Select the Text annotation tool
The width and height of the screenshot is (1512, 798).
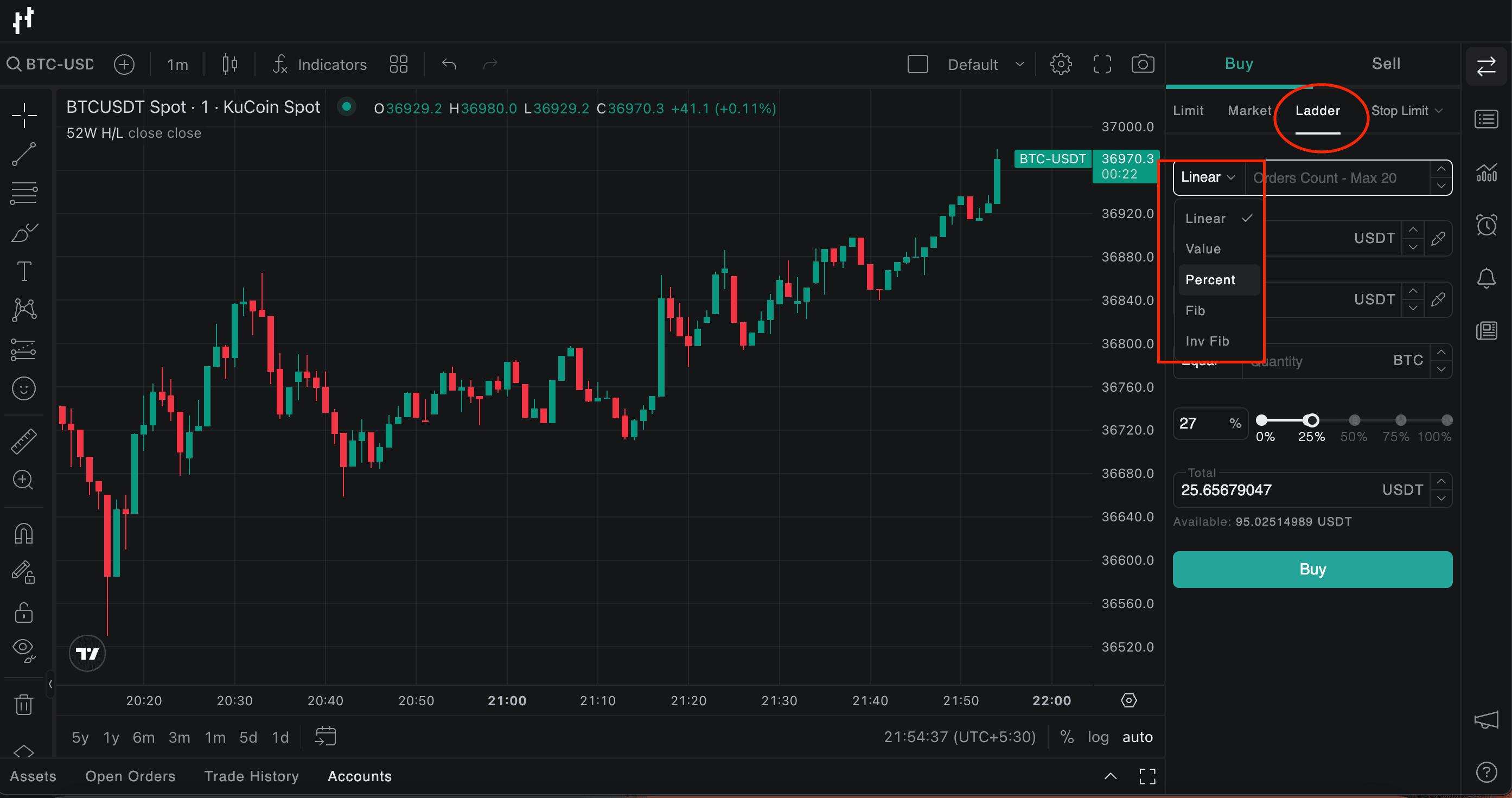23,272
